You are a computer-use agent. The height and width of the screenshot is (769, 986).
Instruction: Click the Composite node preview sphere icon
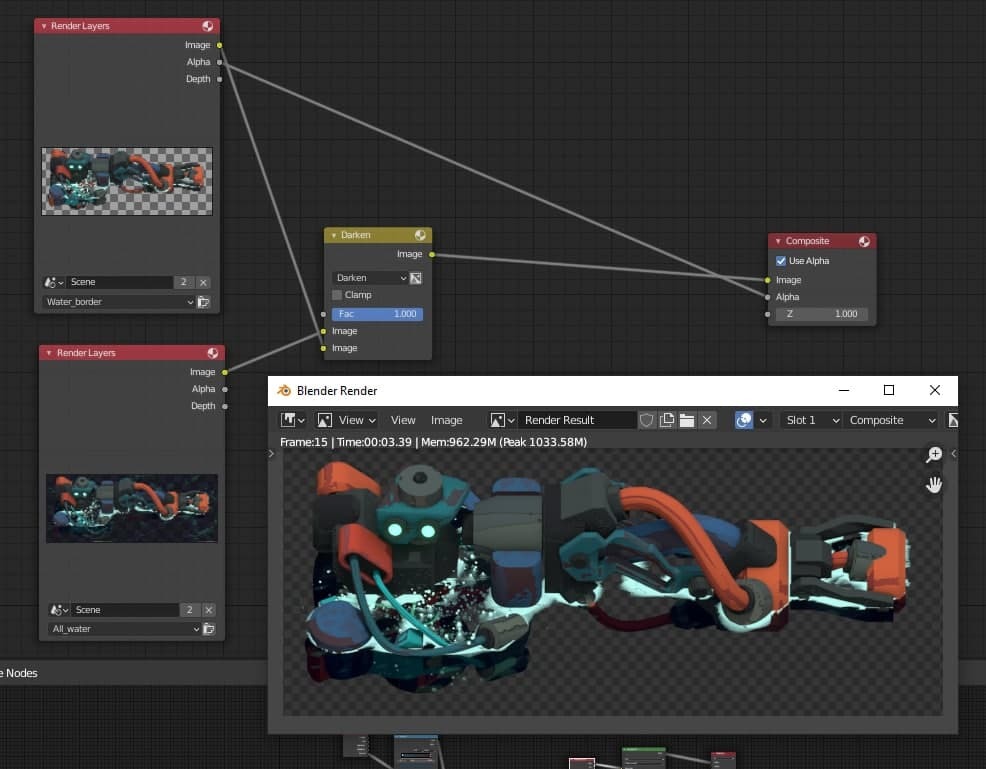864,241
